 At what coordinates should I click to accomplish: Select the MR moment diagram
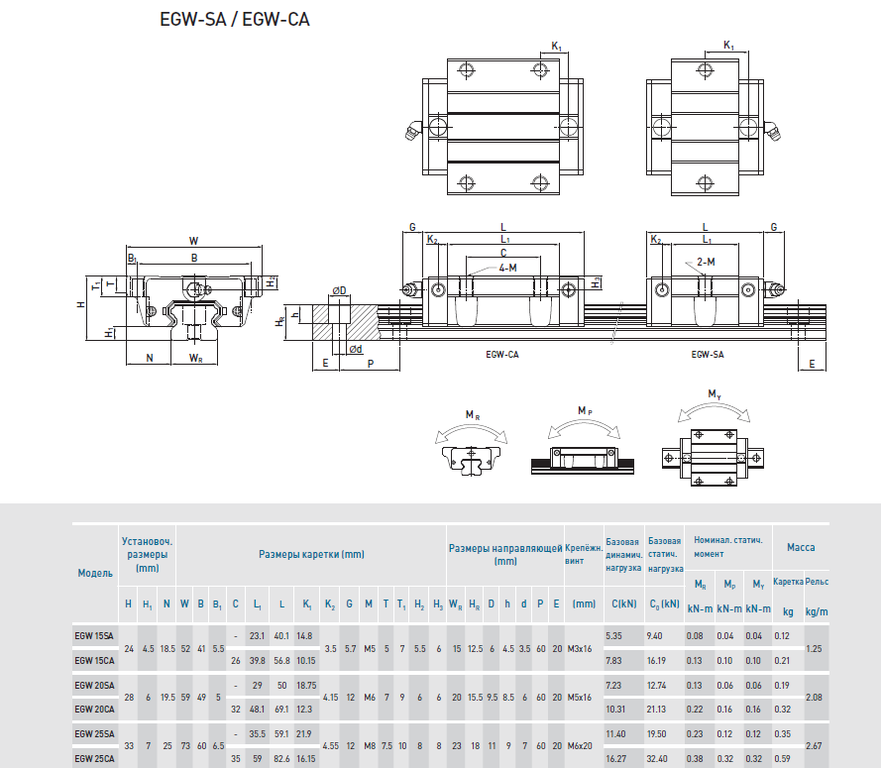tap(471, 443)
